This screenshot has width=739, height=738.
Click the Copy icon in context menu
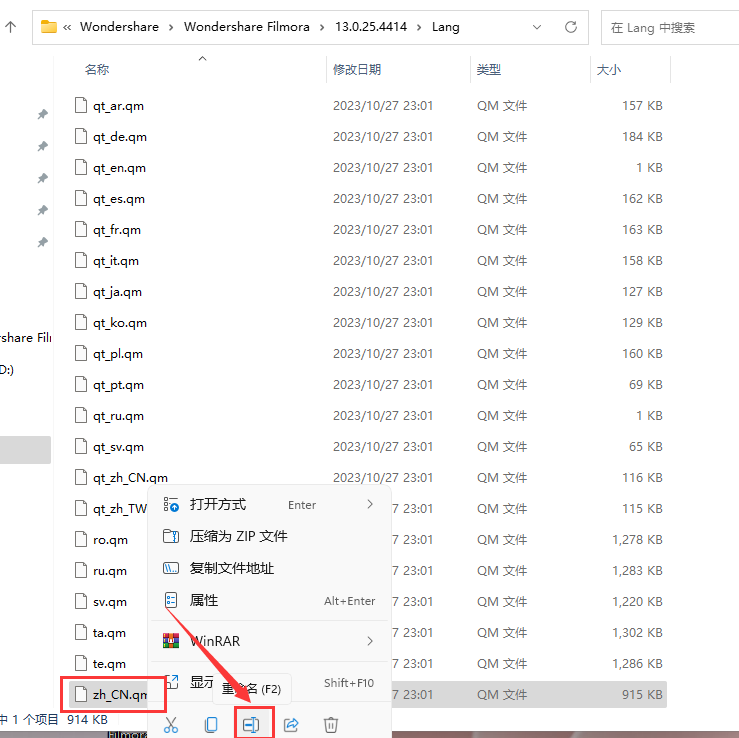(x=211, y=724)
